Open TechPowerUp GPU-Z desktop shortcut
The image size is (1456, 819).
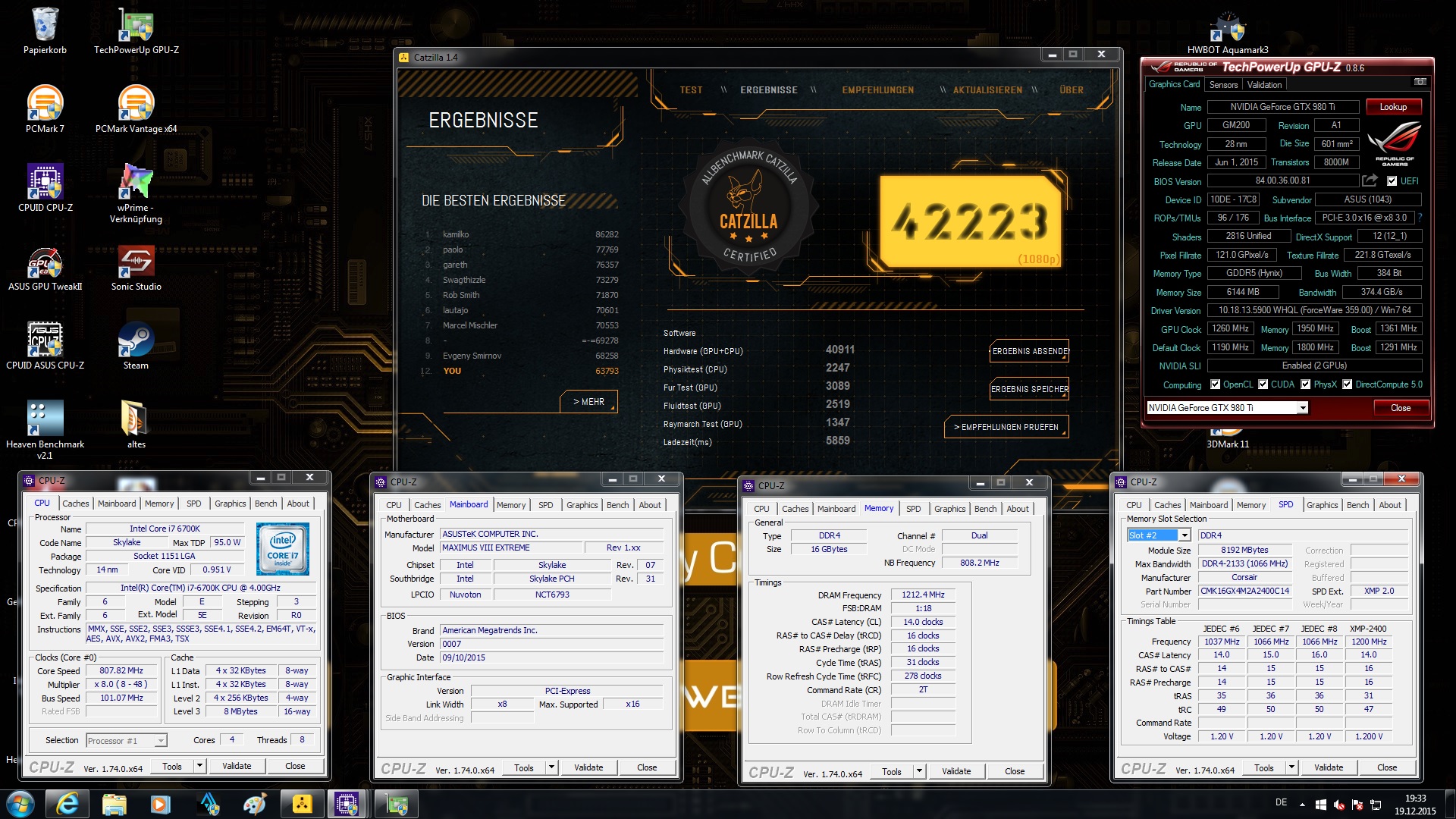(136, 30)
